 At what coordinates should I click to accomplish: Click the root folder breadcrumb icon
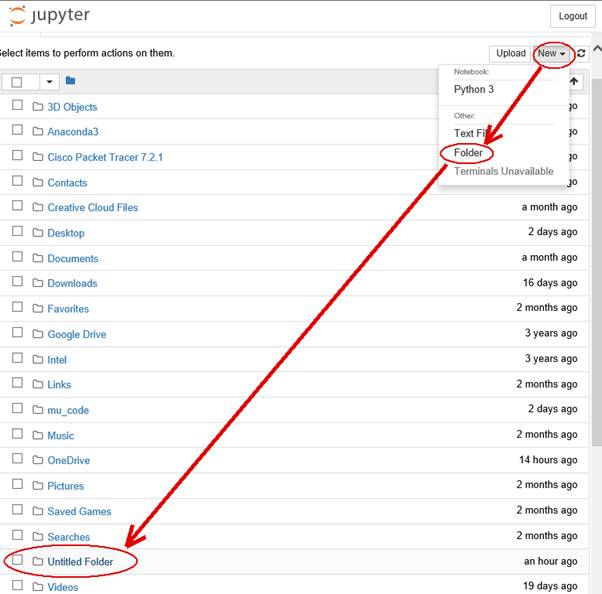(x=71, y=81)
